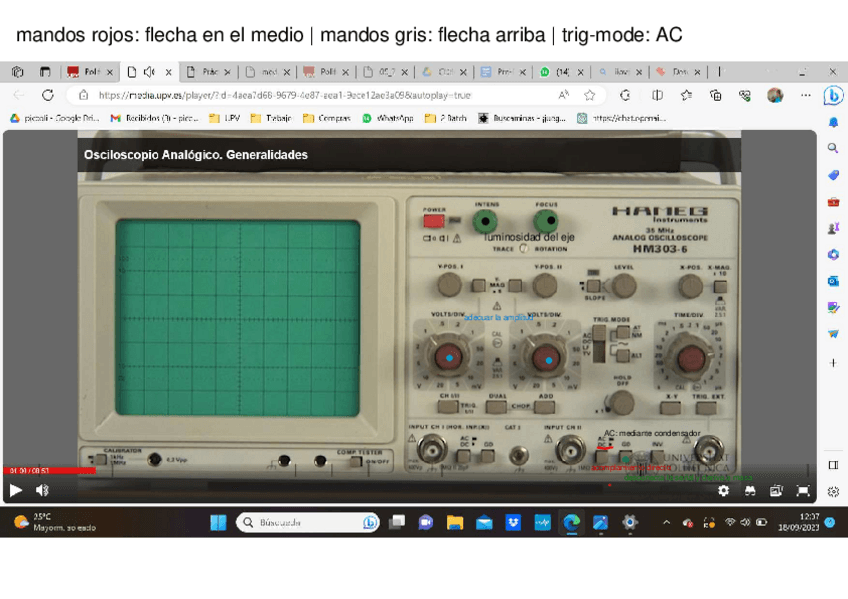
Task: Open Drop paper-plane icon in sidebar
Action: click(833, 335)
